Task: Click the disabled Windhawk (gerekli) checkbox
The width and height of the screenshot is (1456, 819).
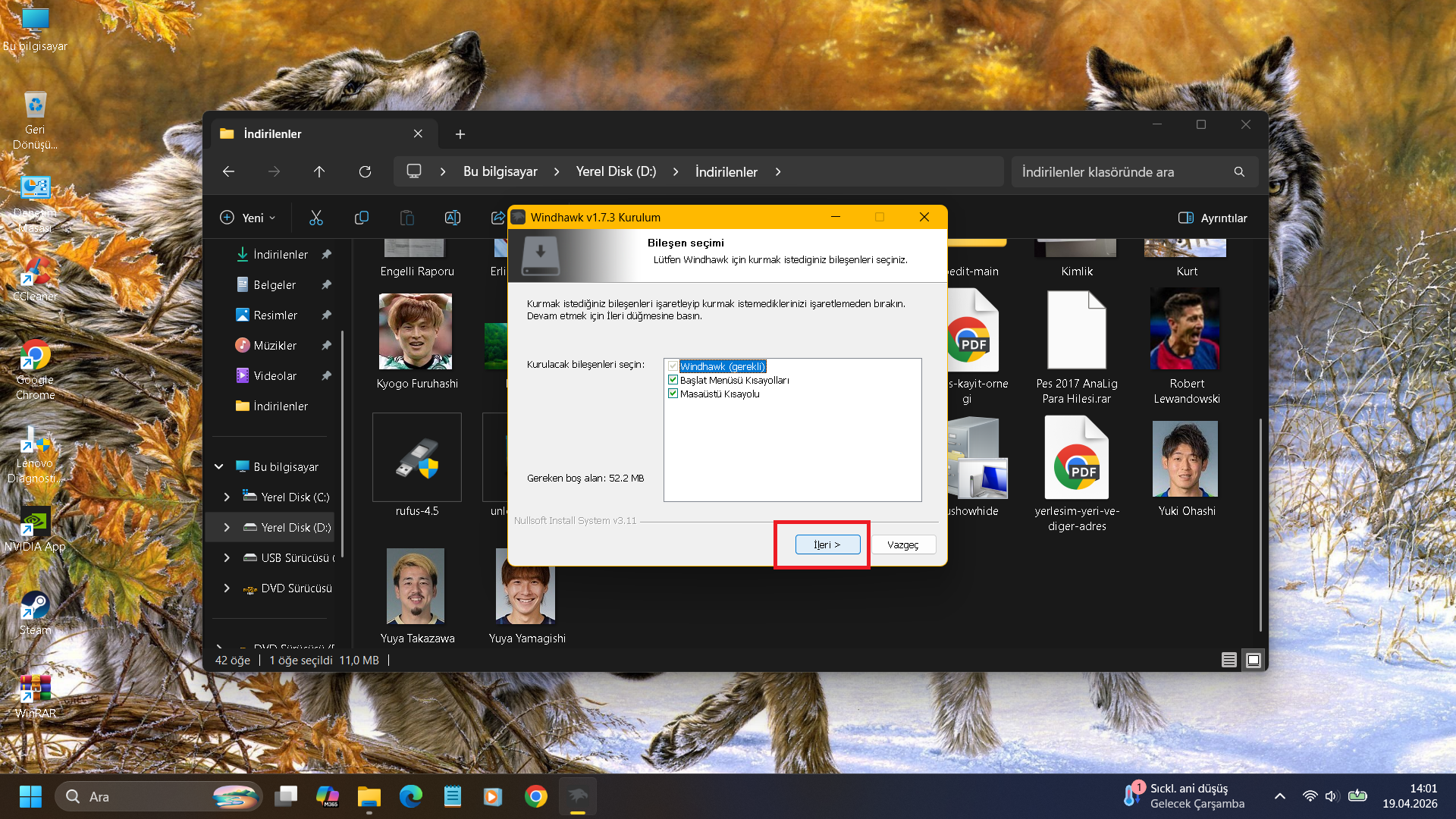Action: (x=673, y=366)
